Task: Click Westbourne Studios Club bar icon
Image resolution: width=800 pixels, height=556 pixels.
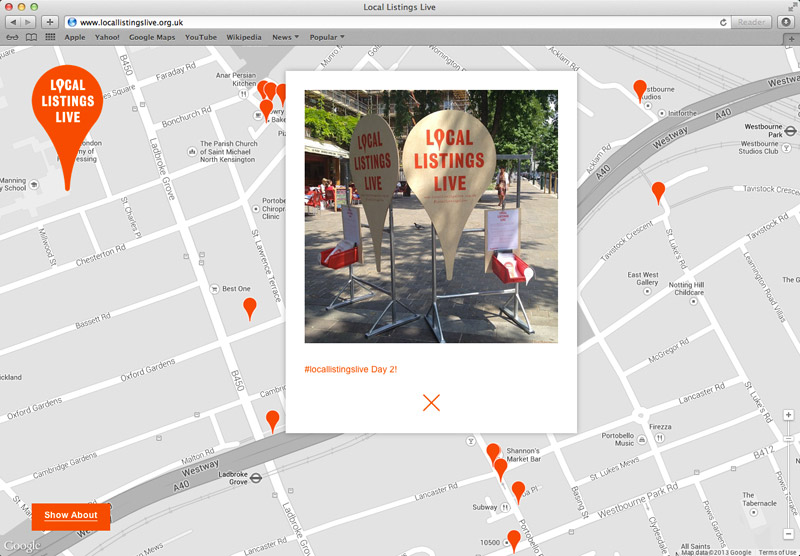Action: (786, 147)
